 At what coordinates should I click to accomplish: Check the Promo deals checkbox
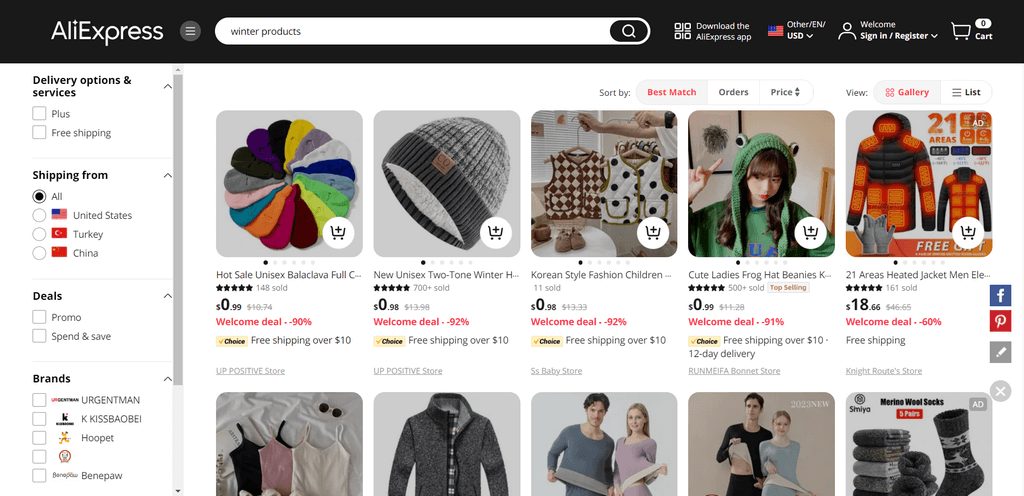39,317
